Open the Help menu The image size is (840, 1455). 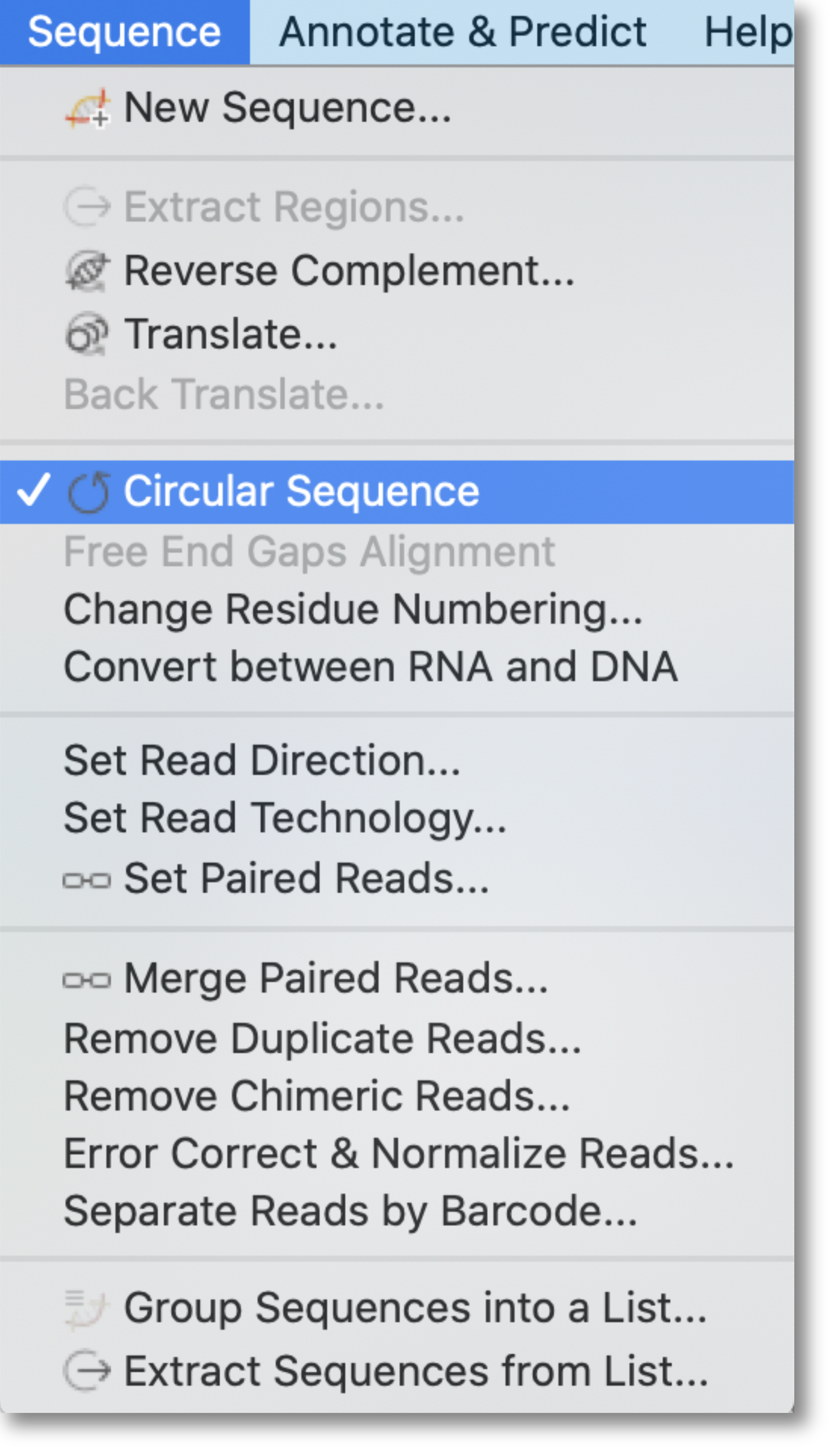point(748,32)
